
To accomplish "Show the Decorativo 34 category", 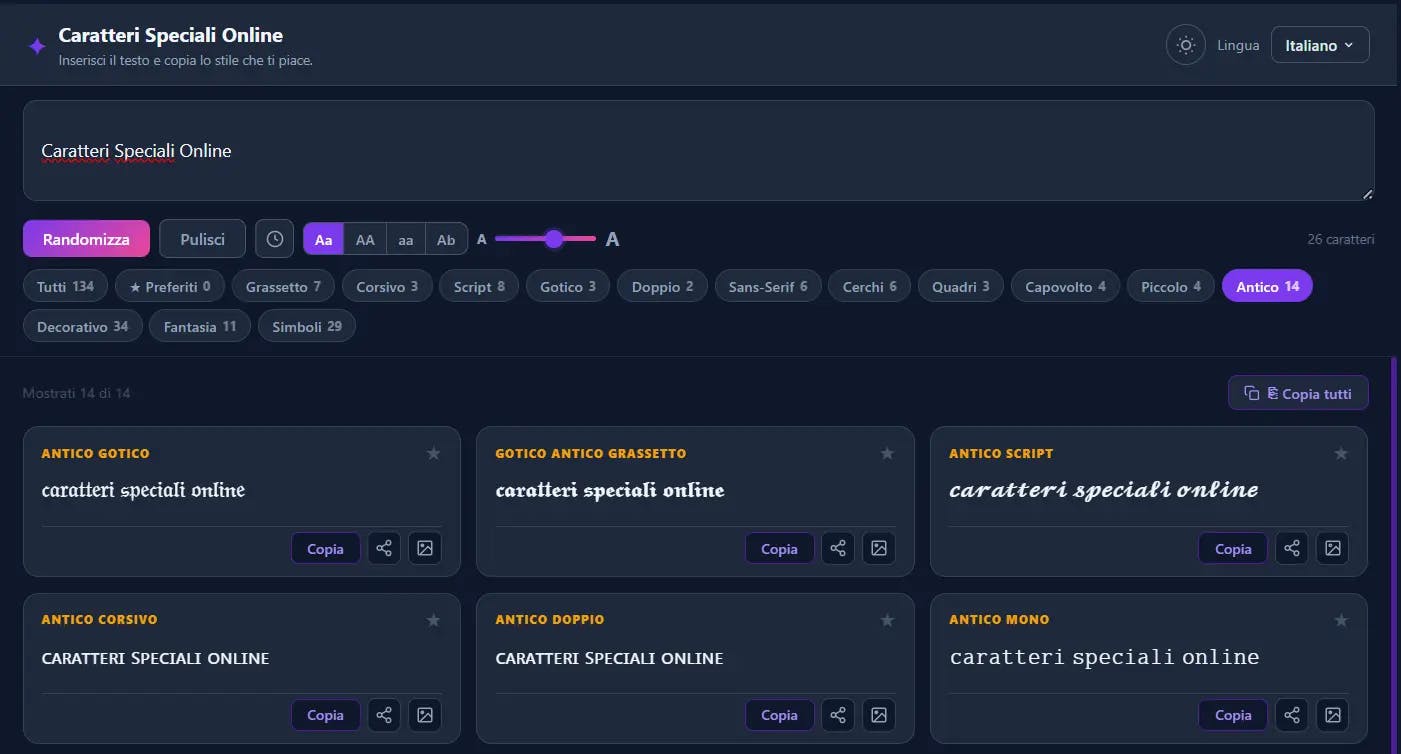I will (x=83, y=327).
